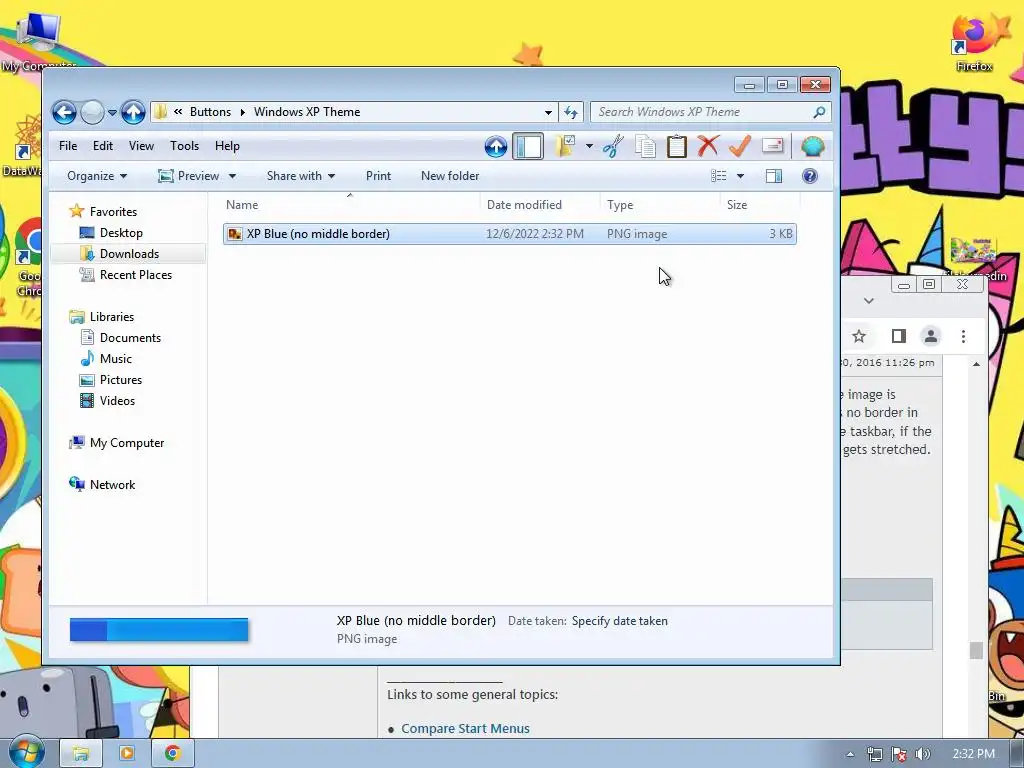Viewport: 1024px width, 768px height.
Task: Toggle the navigation pane toolbar button
Action: [x=528, y=146]
